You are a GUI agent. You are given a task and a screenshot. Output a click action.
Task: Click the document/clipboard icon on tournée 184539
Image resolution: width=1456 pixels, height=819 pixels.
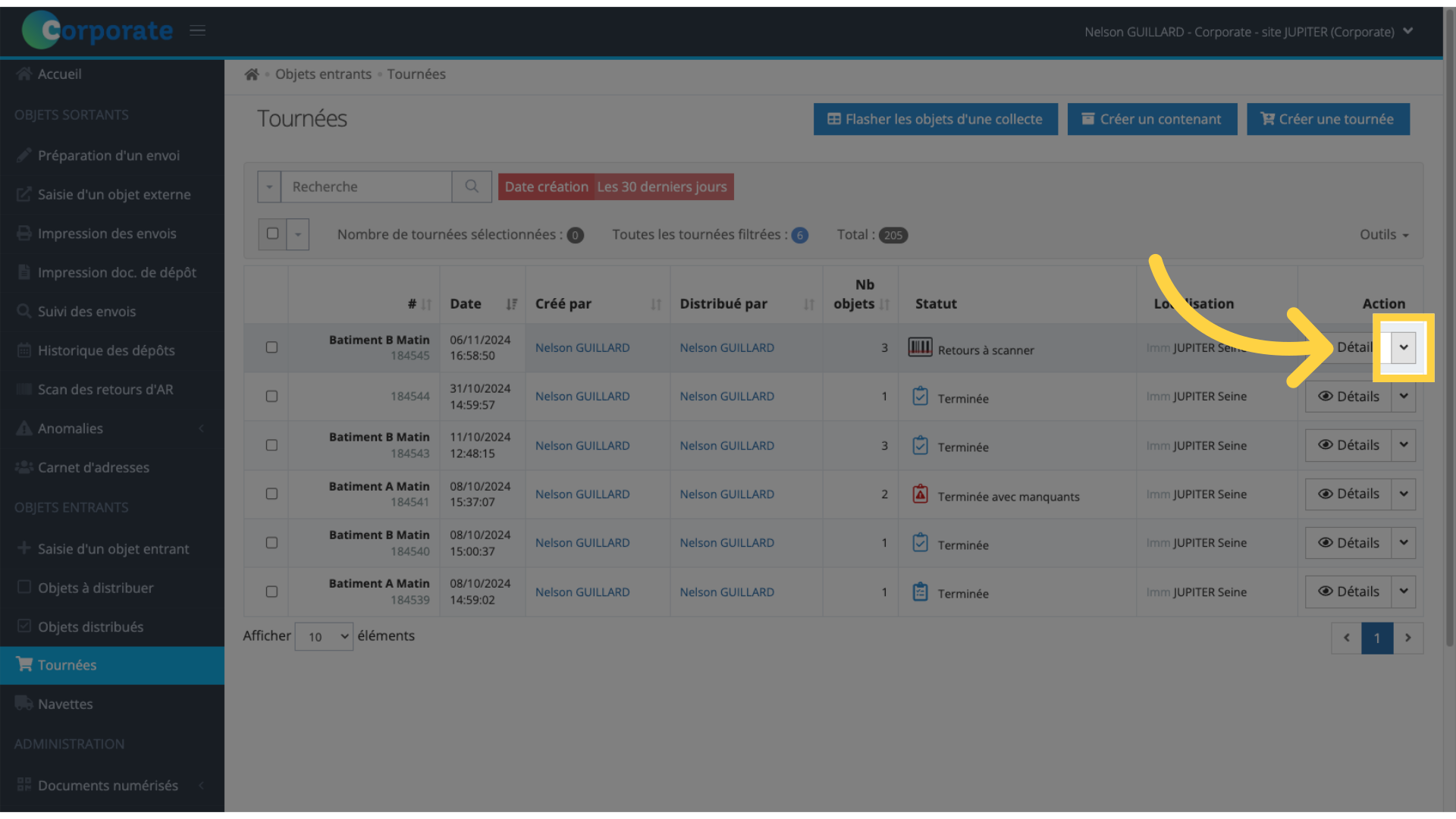click(920, 590)
